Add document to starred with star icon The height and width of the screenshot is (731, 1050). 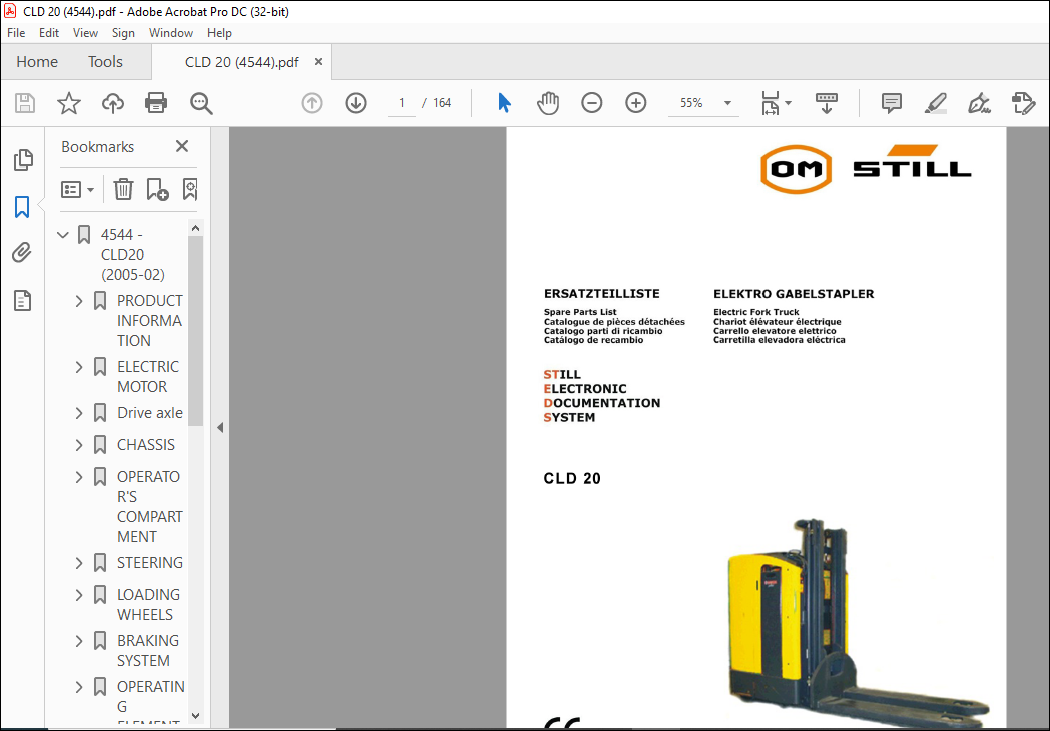68,103
